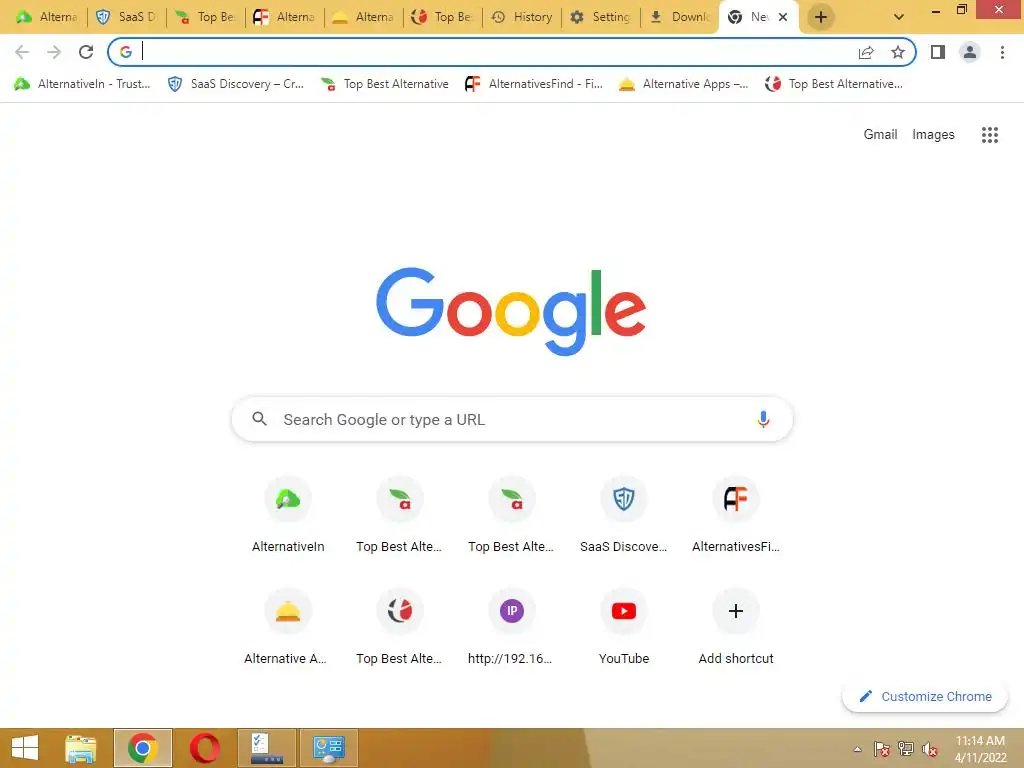Open File Explorer from the taskbar
The height and width of the screenshot is (768, 1024).
(81, 748)
